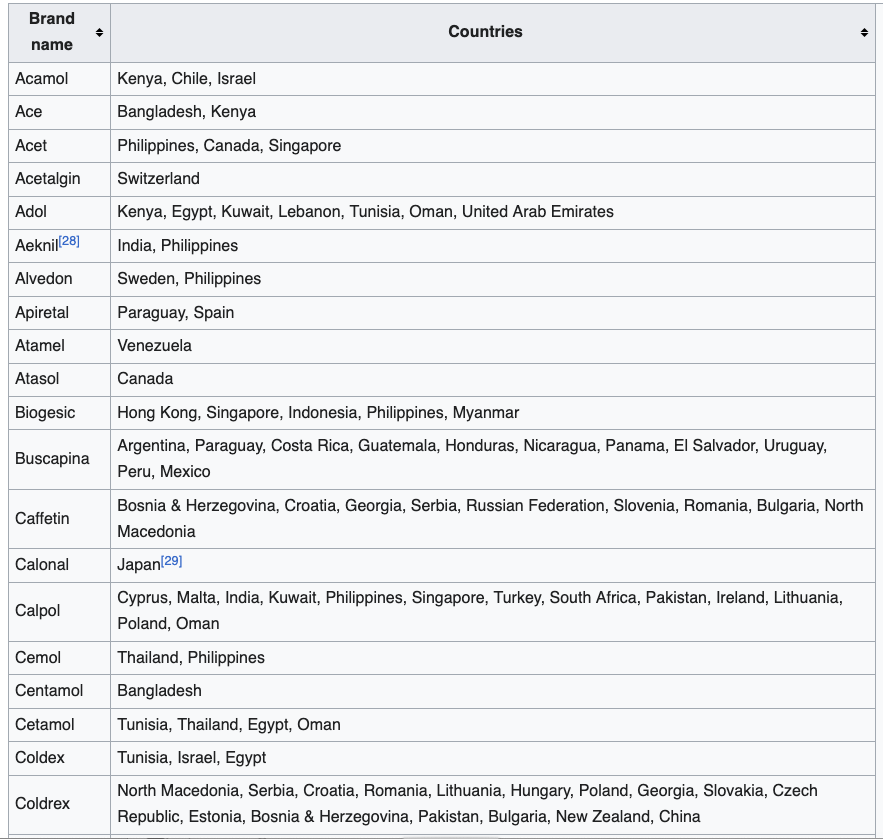The image size is (883, 839).
Task: Select the Atasol brand cell
Action: pos(60,380)
